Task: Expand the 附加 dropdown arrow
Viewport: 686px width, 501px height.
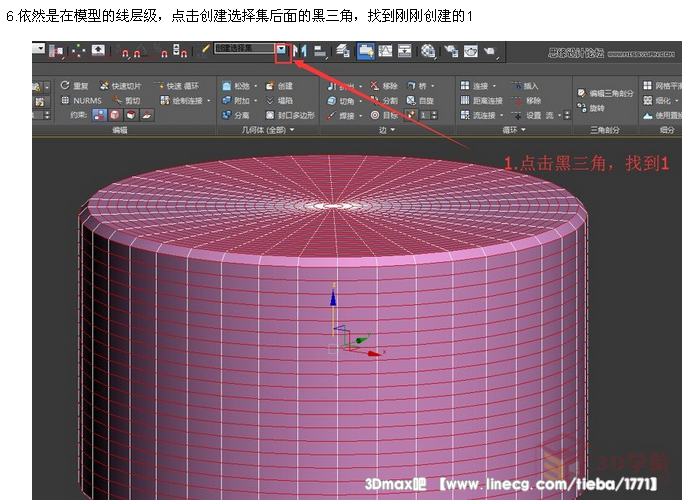Action: click(256, 101)
